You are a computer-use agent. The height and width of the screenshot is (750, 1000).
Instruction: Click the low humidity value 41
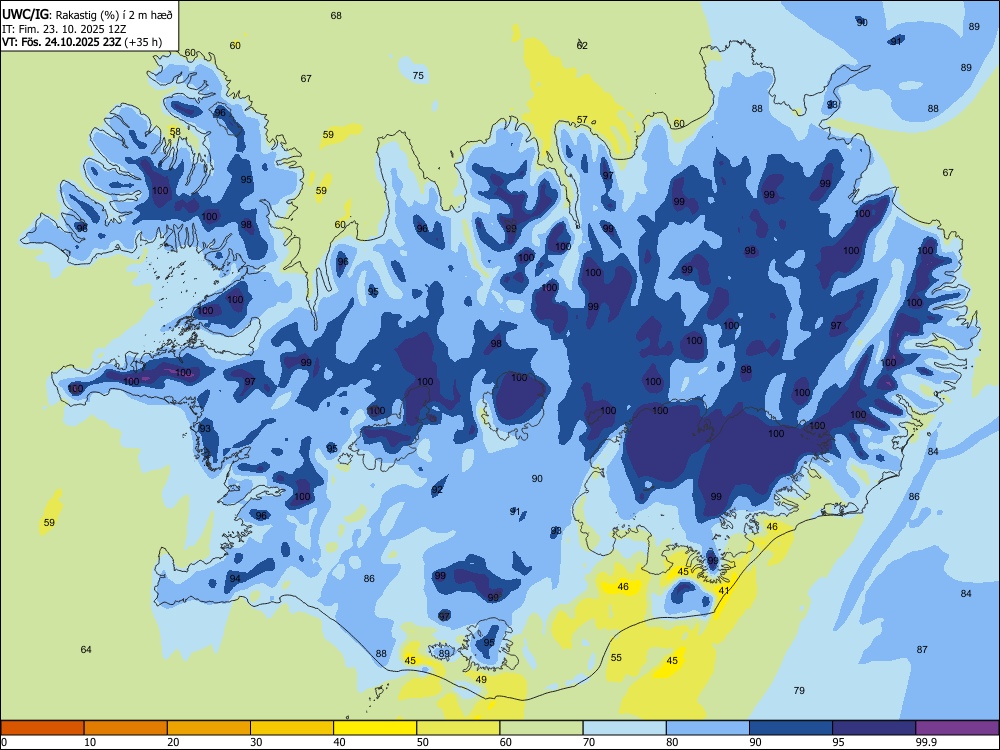tap(724, 591)
